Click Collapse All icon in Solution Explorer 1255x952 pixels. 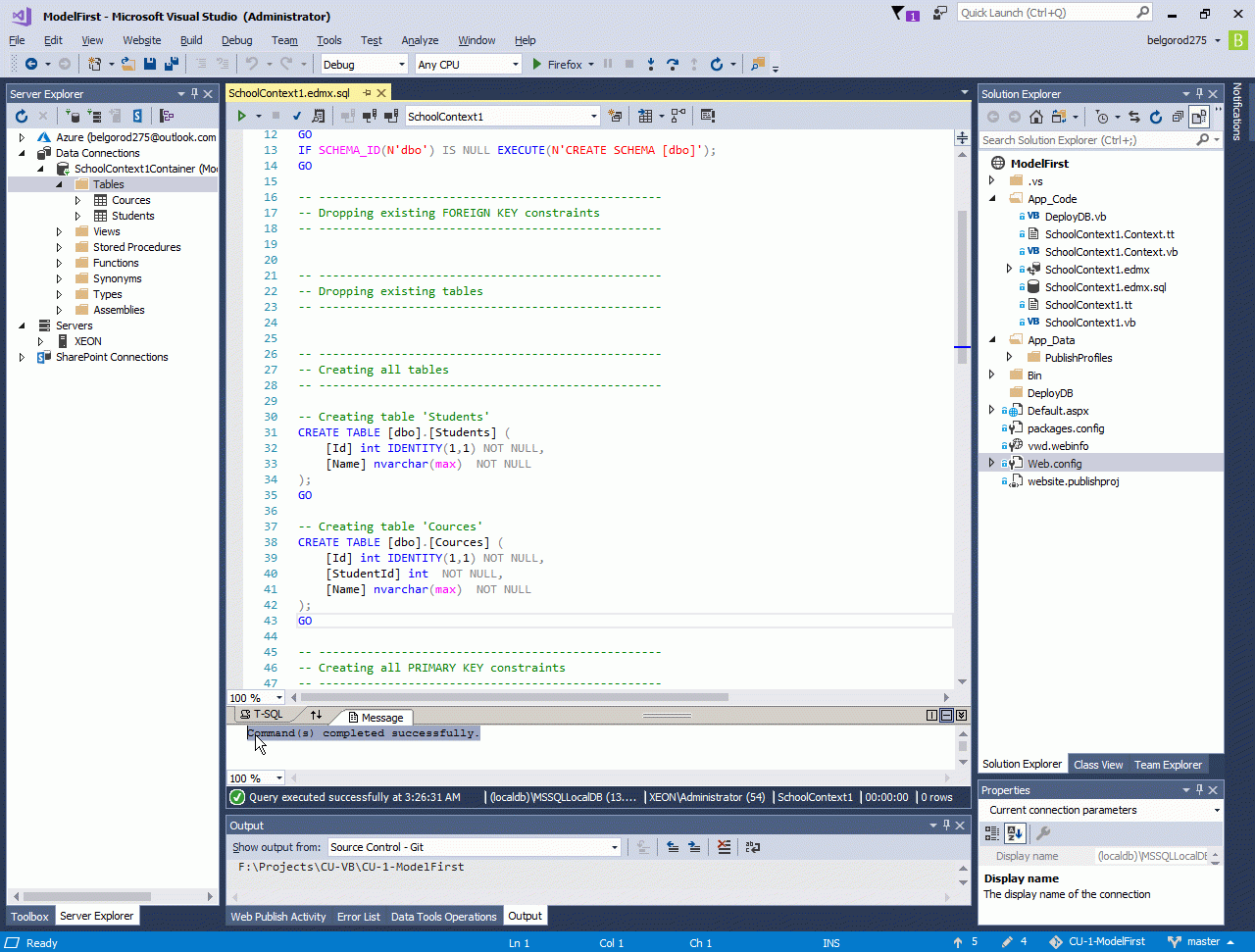pos(1178,117)
